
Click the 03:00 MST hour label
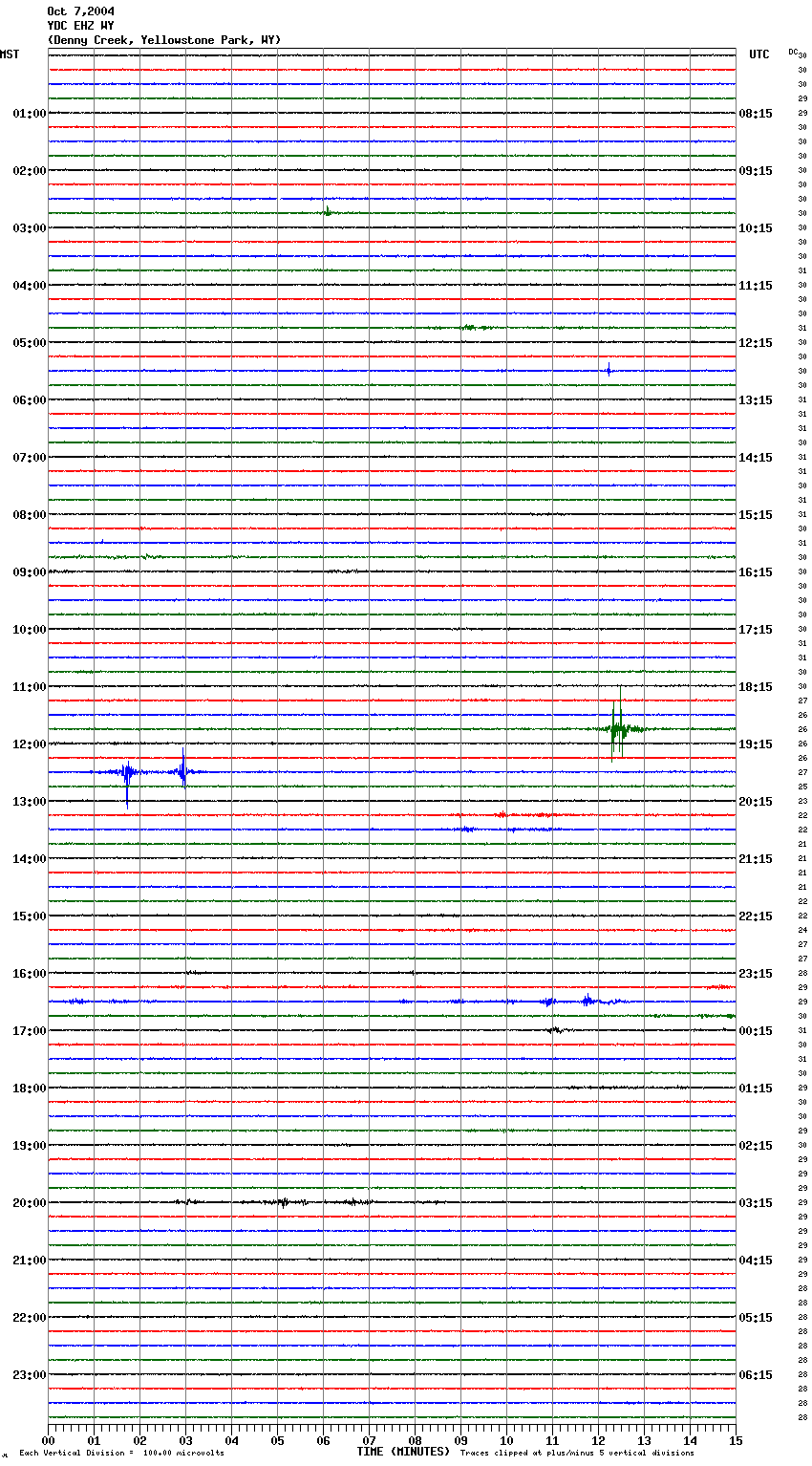[x=30, y=228]
